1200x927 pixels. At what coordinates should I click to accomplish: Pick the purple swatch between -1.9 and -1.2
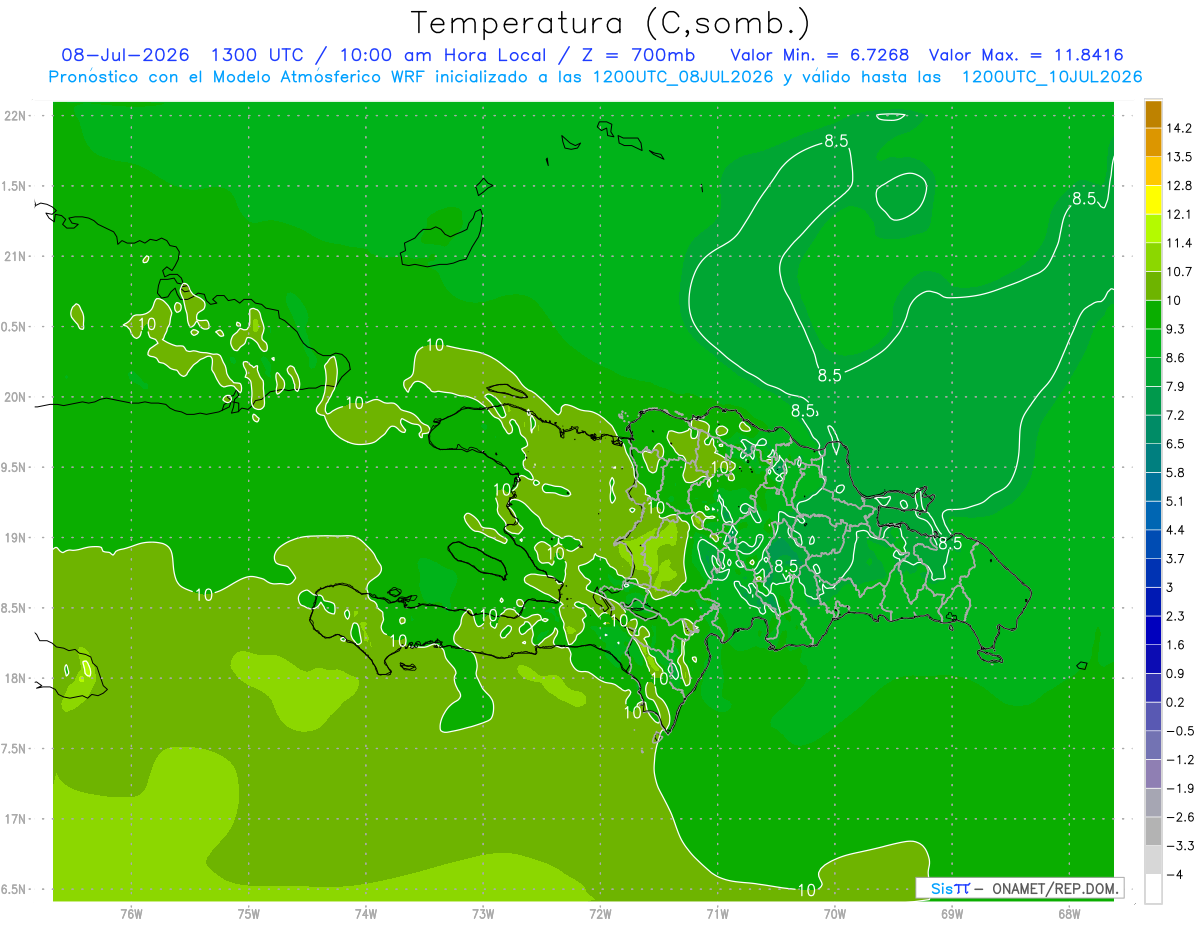pyautogui.click(x=1153, y=774)
